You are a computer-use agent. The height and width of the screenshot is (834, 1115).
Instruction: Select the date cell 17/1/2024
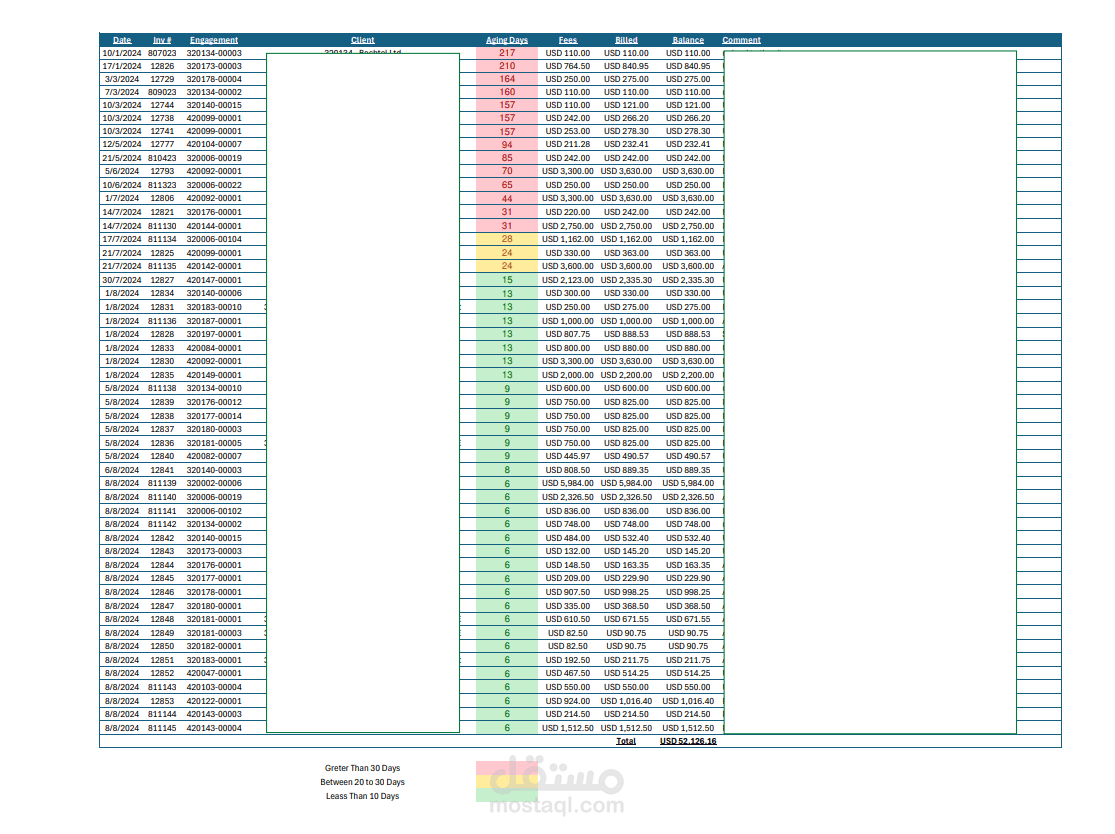122,66
